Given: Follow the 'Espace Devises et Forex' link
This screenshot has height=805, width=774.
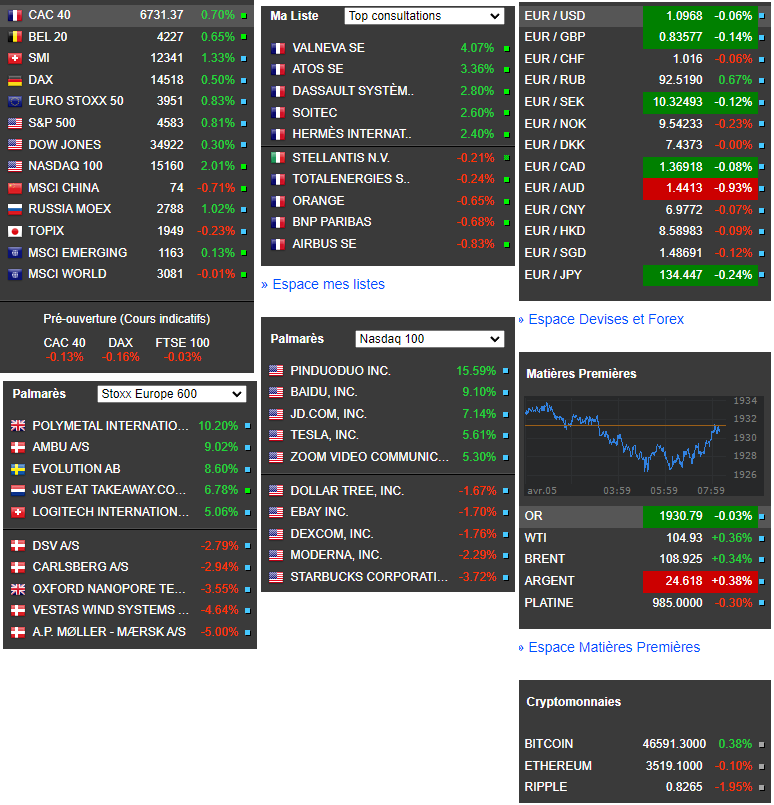Looking at the screenshot, I should [606, 319].
